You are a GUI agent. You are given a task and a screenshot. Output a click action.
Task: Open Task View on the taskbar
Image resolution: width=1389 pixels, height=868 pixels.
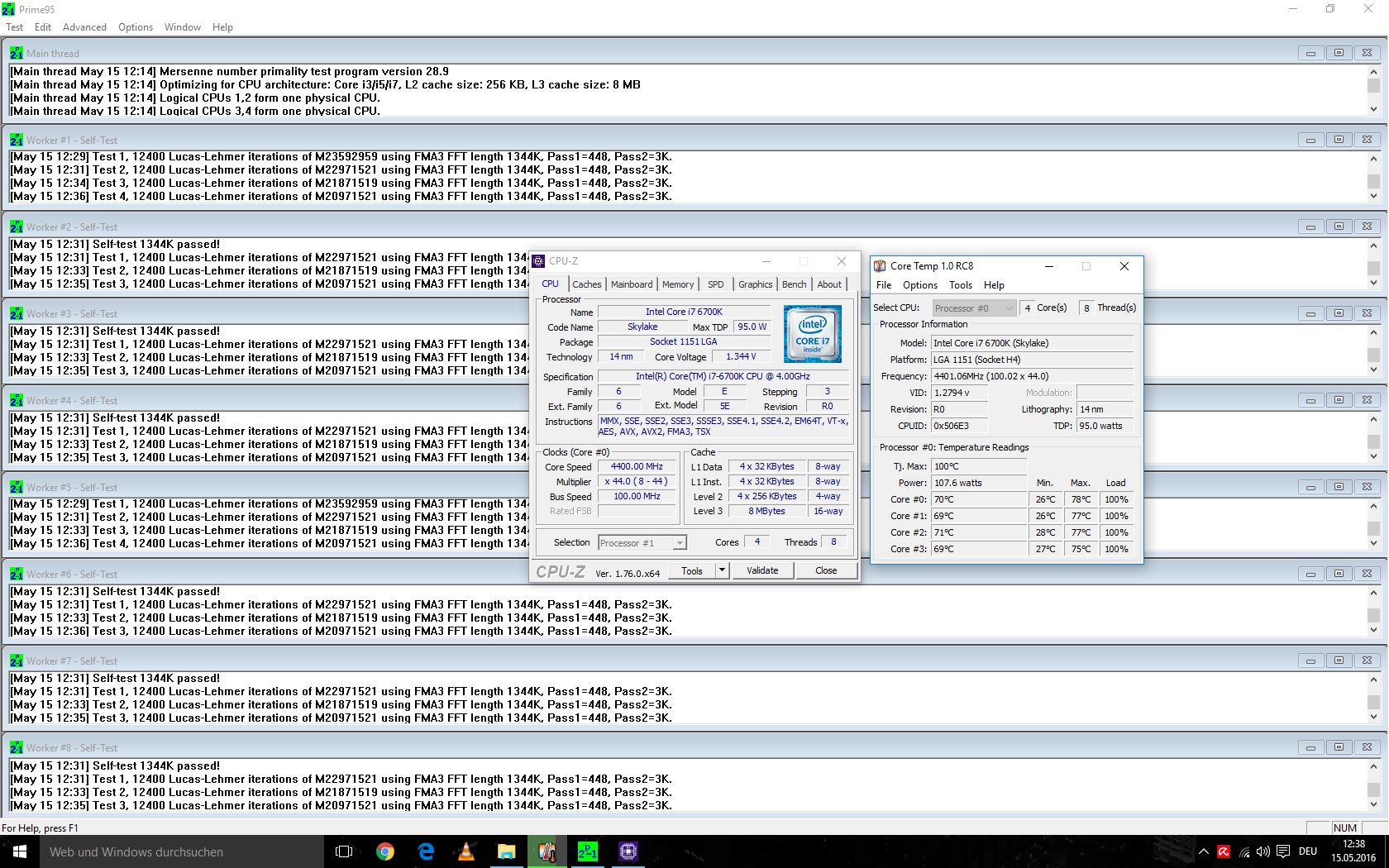(x=344, y=851)
